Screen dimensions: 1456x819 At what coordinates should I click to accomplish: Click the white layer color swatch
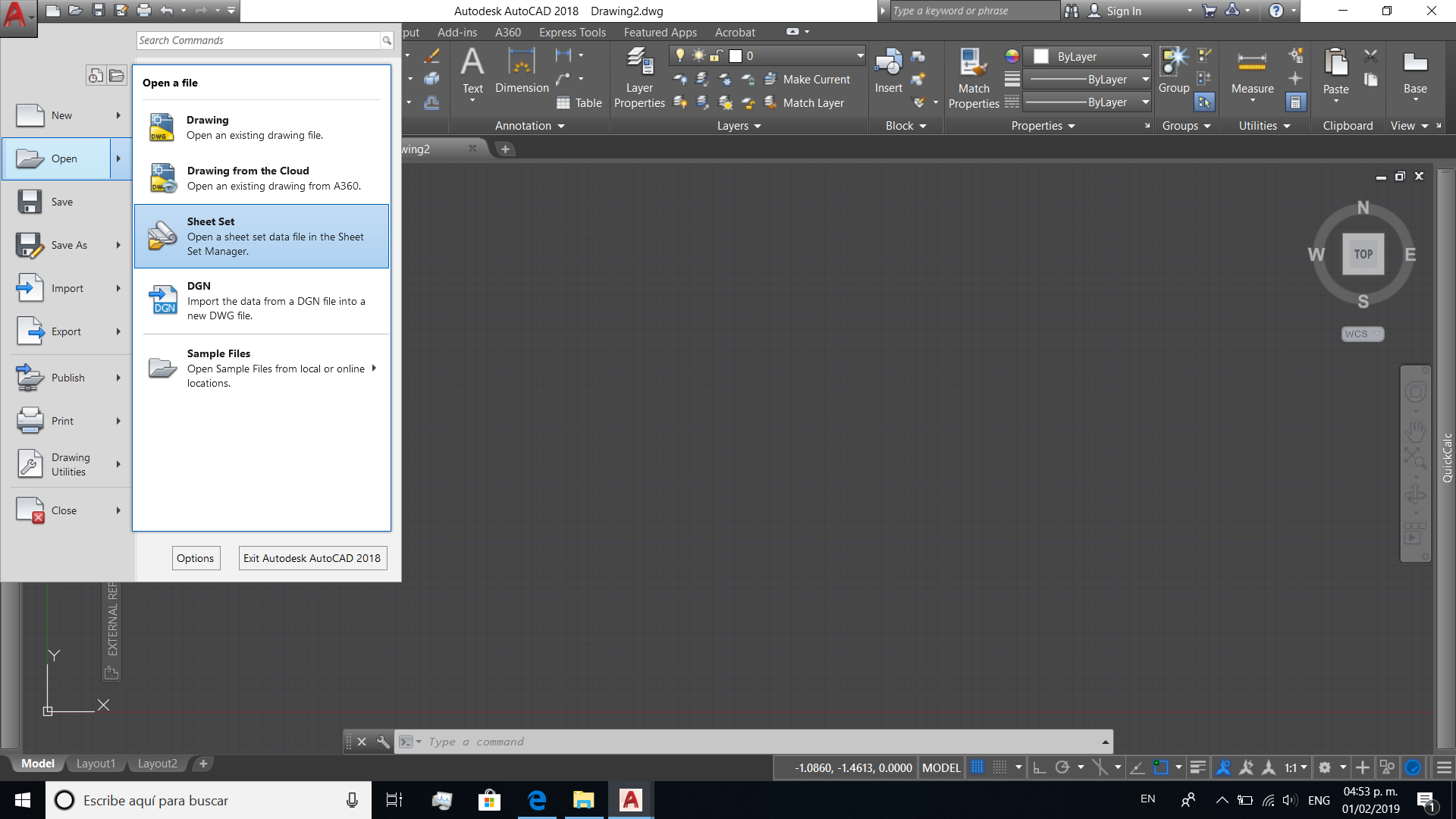(x=735, y=55)
